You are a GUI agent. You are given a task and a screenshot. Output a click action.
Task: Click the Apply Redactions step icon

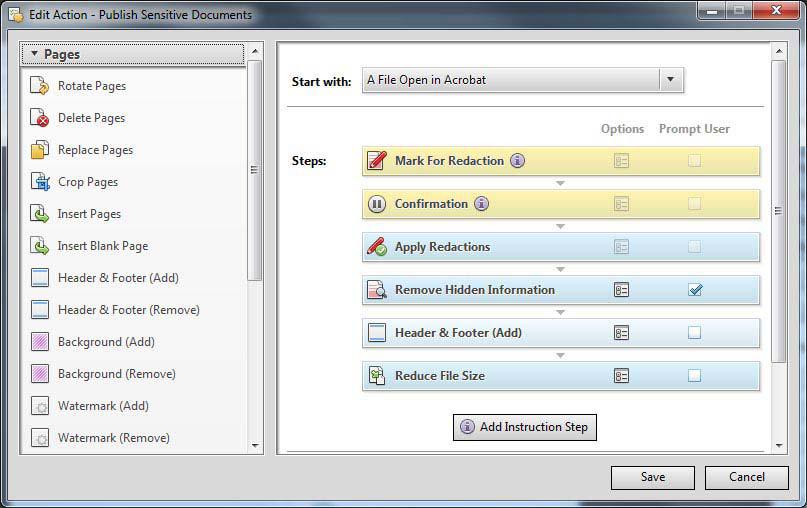(x=377, y=247)
